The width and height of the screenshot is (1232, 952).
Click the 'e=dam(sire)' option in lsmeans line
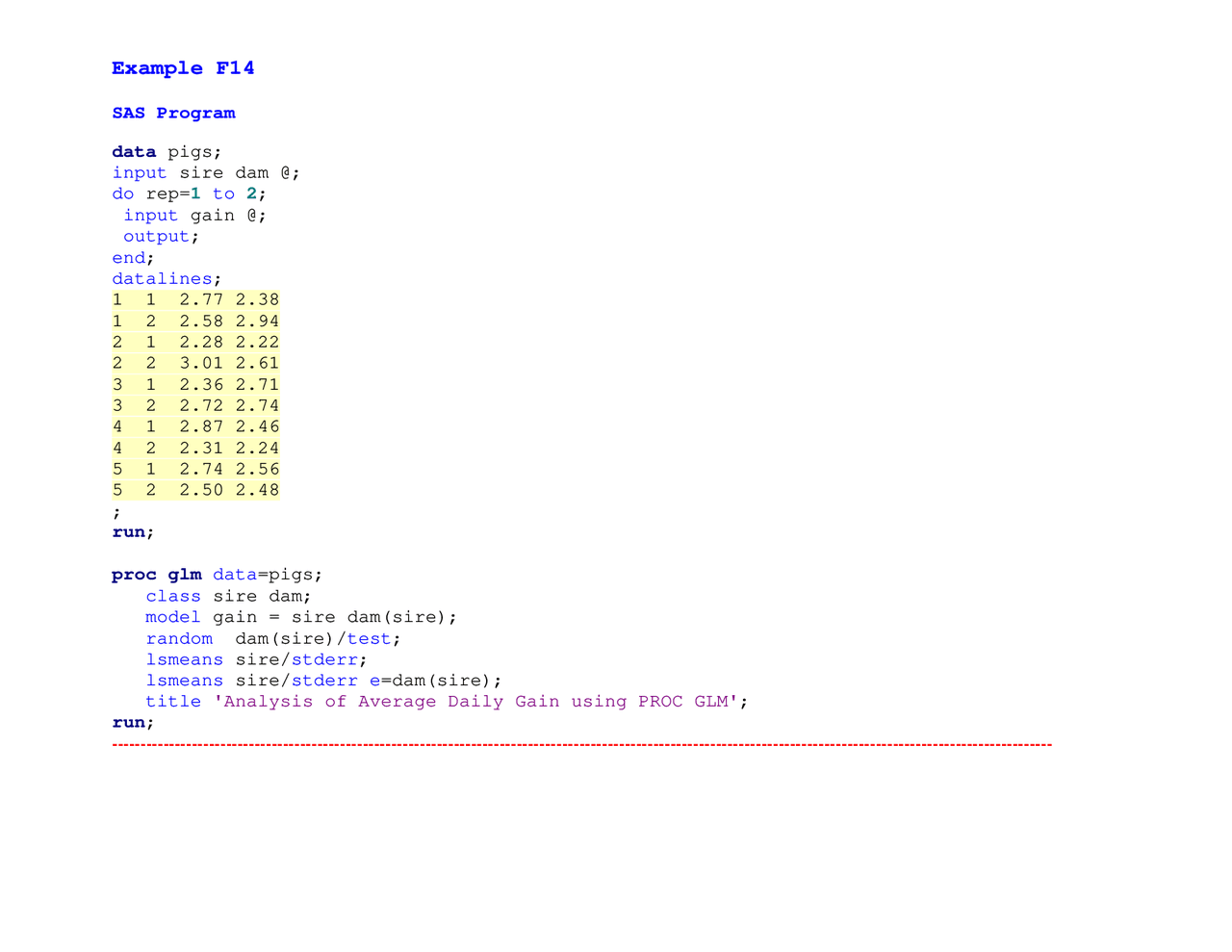[435, 682]
